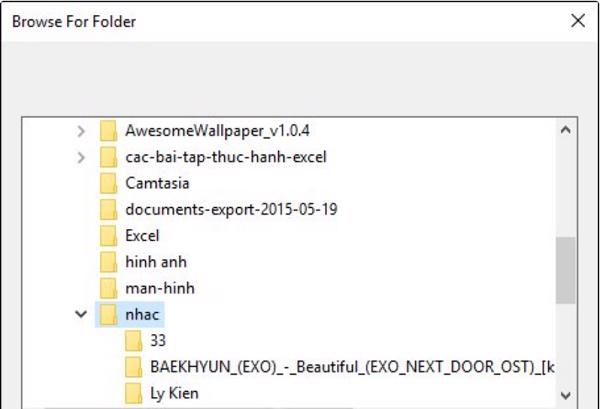Click the AwesomeWallpaper_v1.0.4 folder icon
600x409 pixels.
(x=109, y=131)
